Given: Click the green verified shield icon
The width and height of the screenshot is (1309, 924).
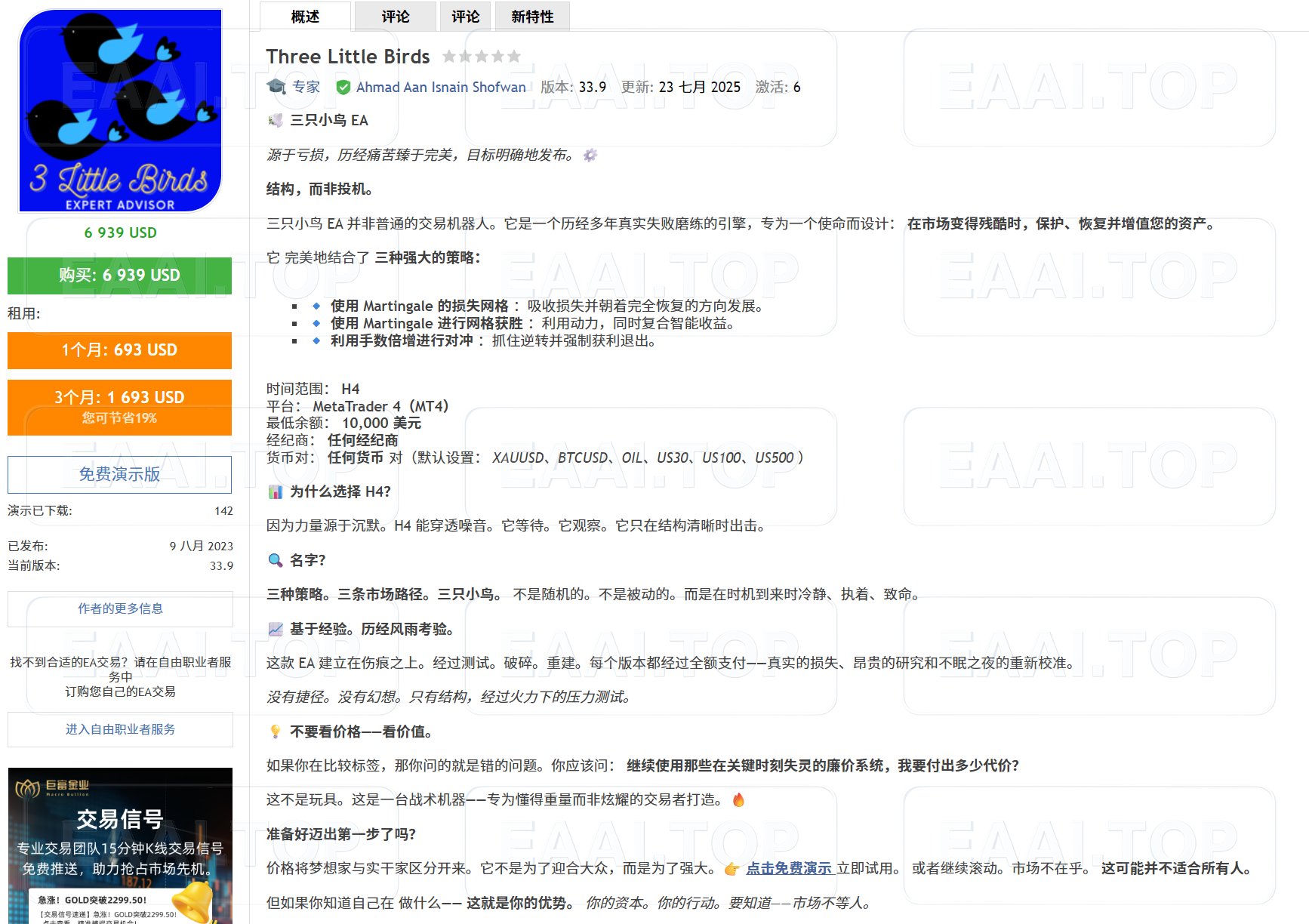Looking at the screenshot, I should pyautogui.click(x=343, y=88).
